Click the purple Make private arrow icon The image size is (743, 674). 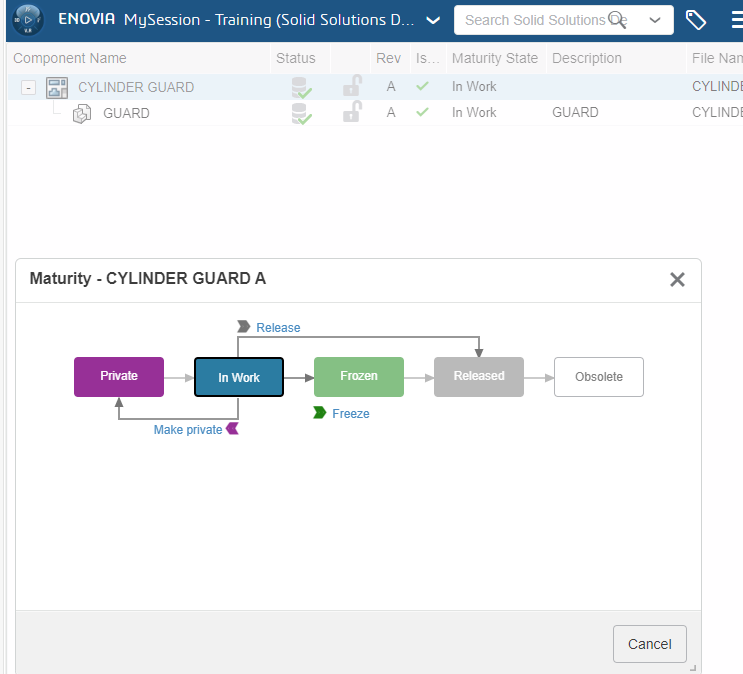click(x=233, y=429)
